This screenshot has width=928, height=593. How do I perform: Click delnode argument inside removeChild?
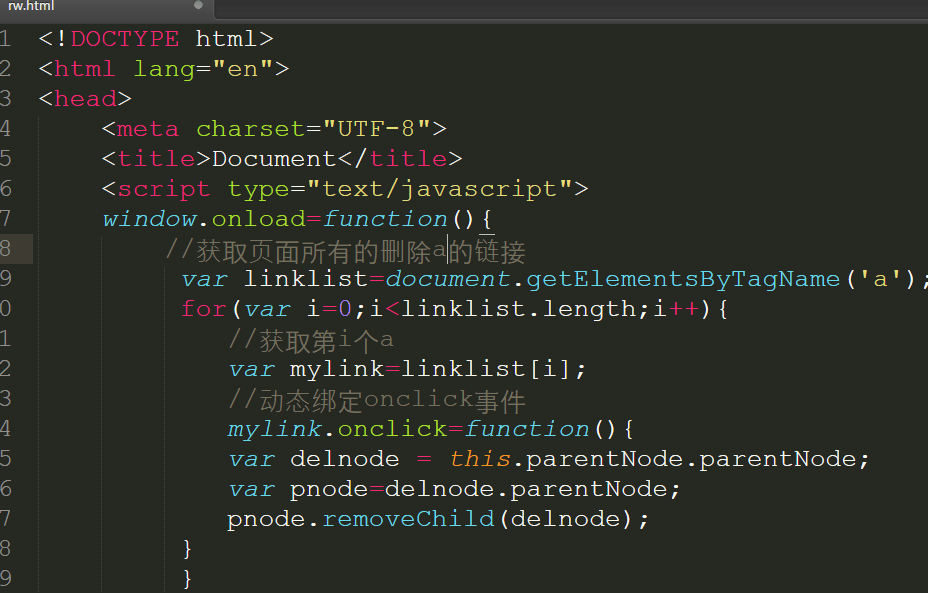point(565,520)
